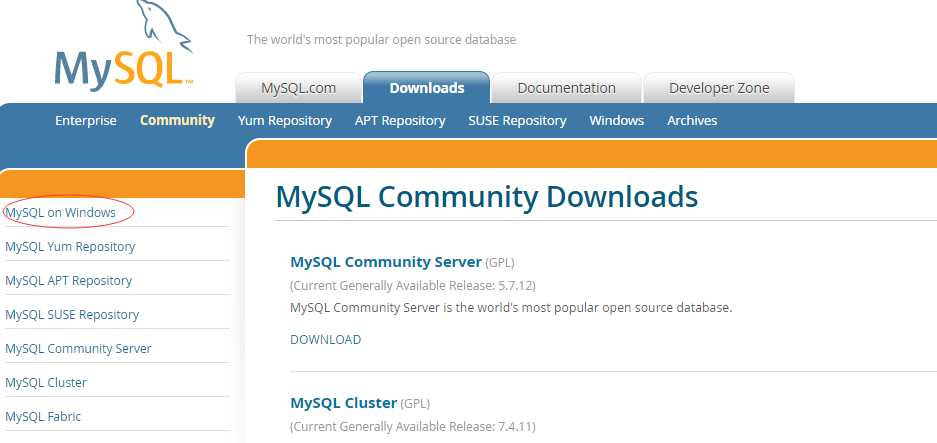The width and height of the screenshot is (937, 443).
Task: Click the 'Current Generally Available Release: 5.7.12' text
Action: tap(413, 286)
